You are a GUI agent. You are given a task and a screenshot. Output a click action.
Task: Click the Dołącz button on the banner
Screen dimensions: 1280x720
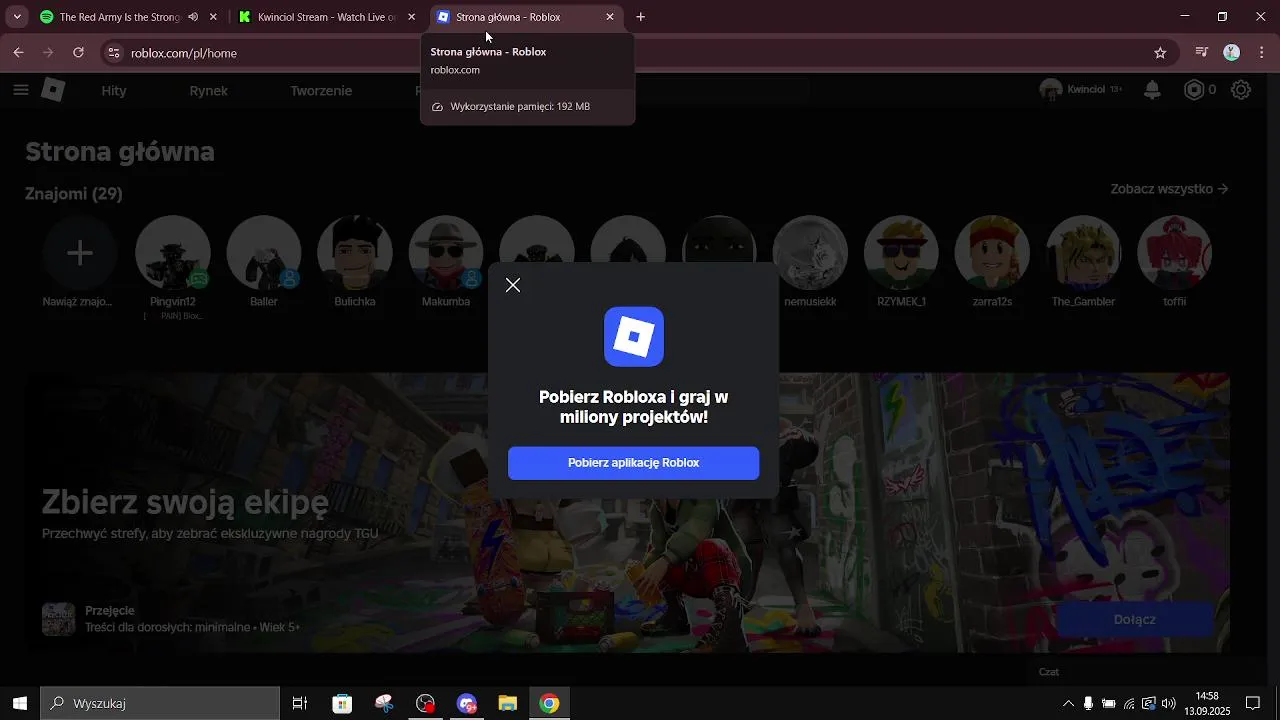coord(1134,619)
